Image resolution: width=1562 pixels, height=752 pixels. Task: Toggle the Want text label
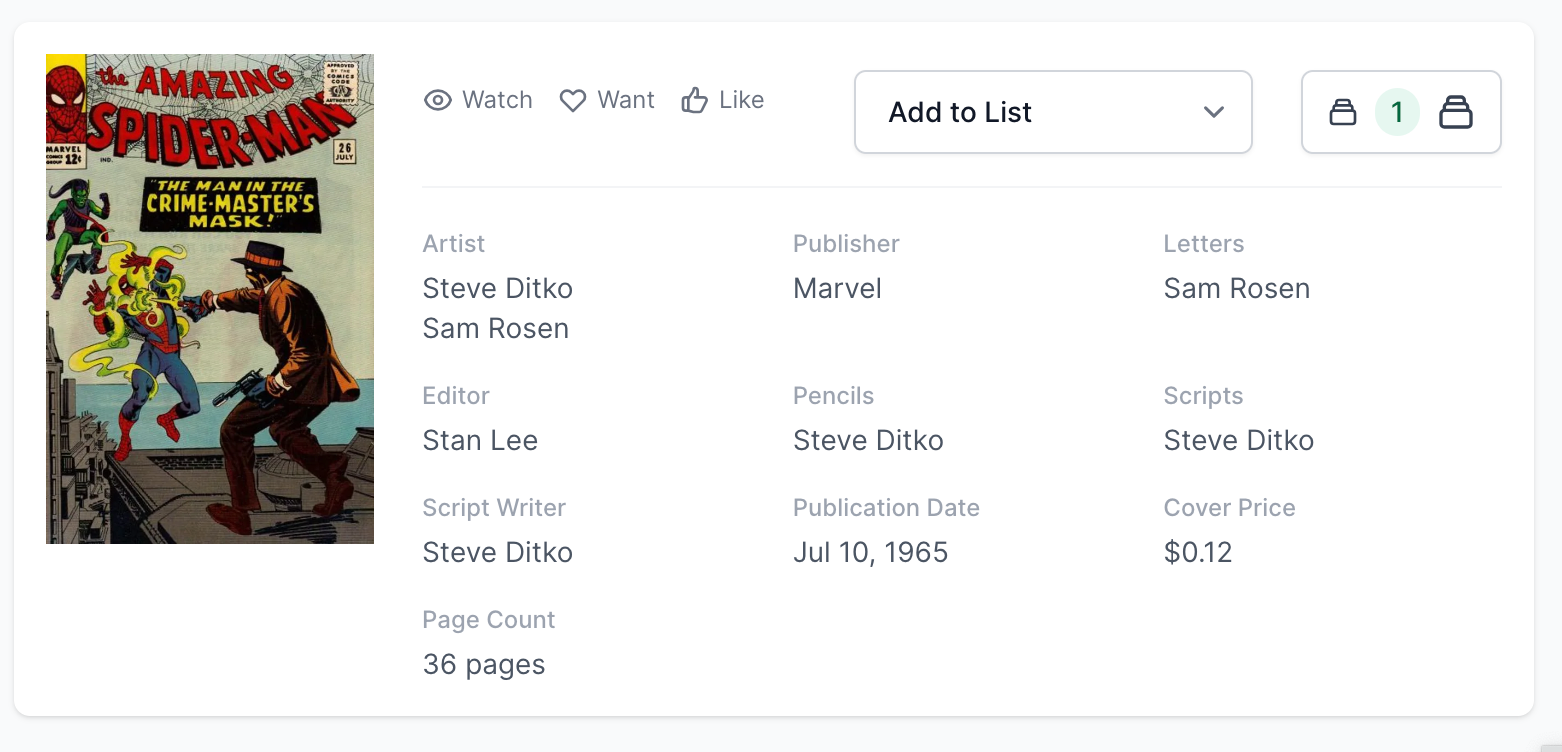point(626,100)
